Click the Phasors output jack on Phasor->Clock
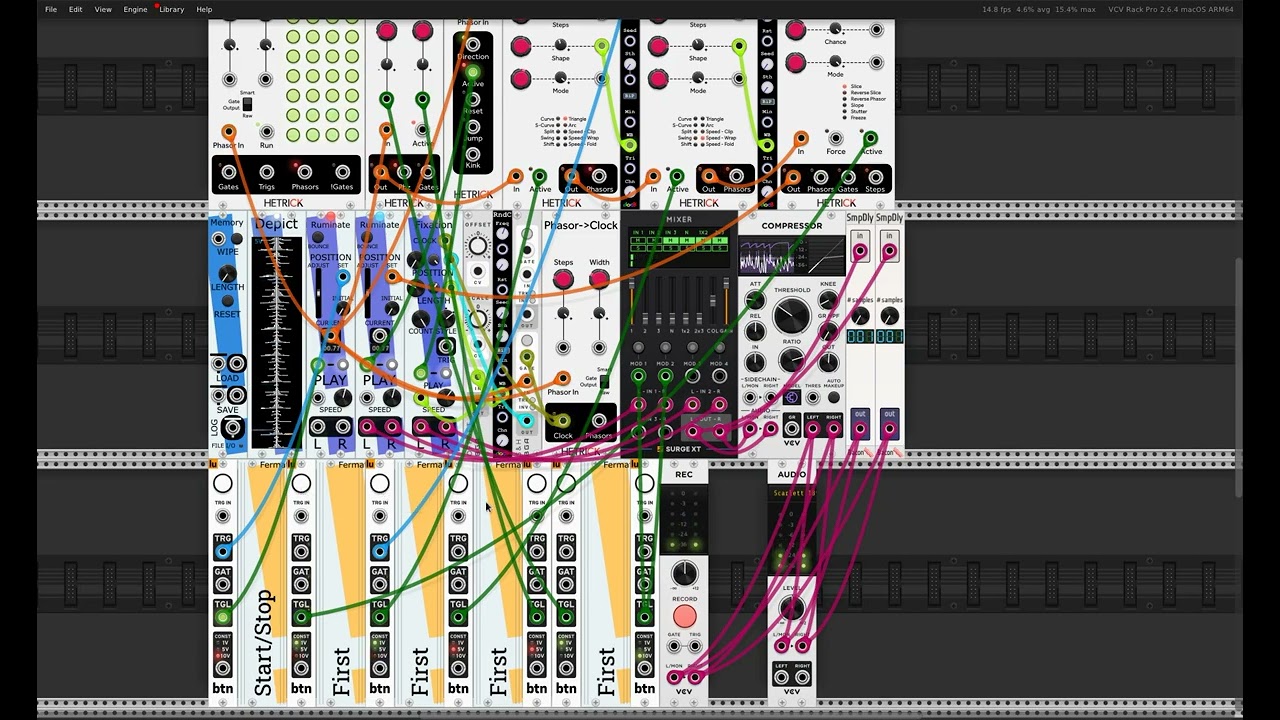The image size is (1280, 720). [599, 420]
